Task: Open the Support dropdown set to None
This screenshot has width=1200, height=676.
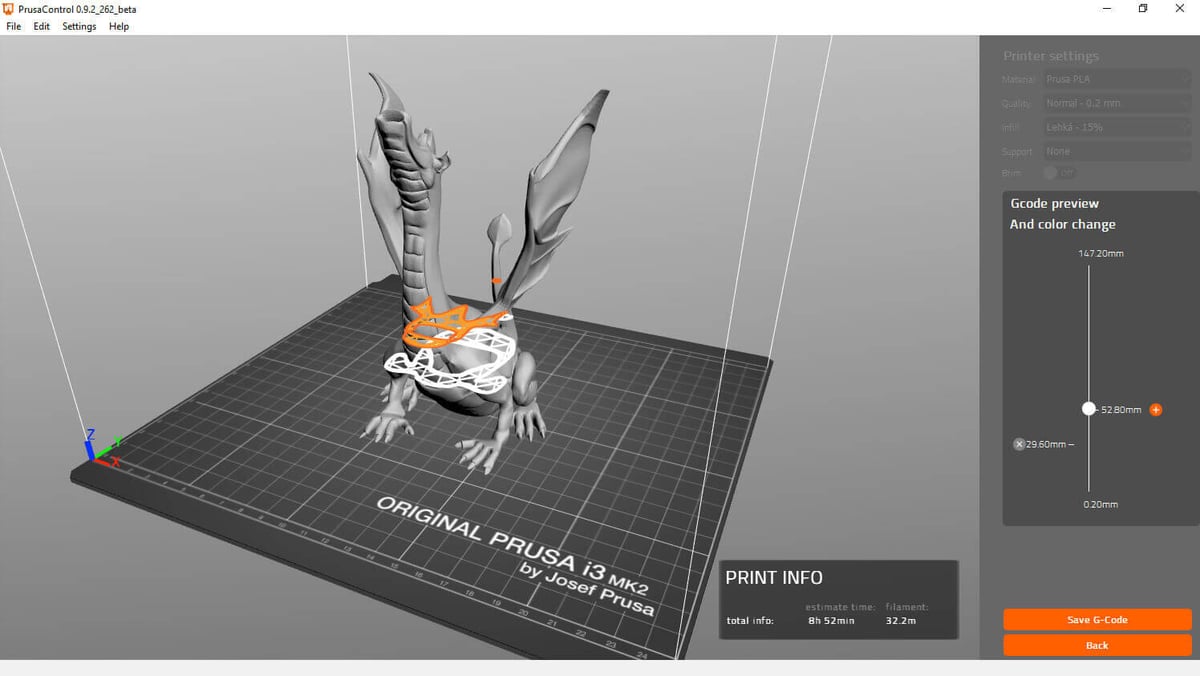Action: [x=1116, y=151]
